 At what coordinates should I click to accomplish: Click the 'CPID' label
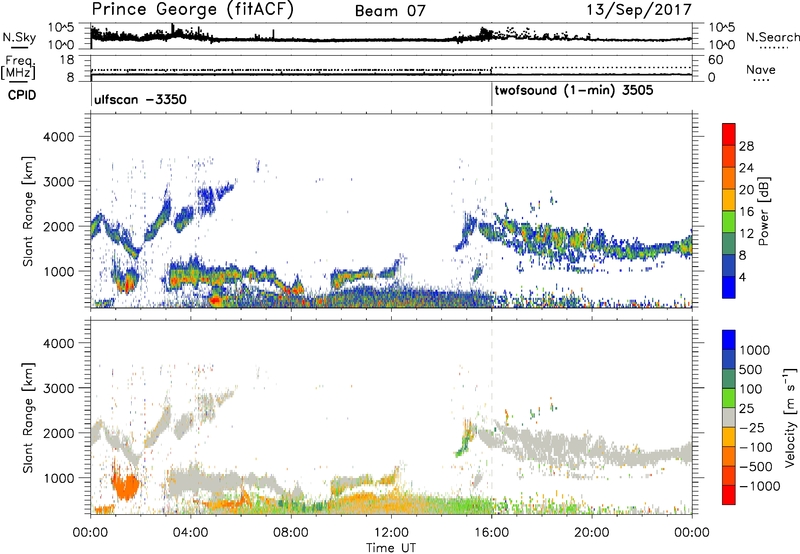22,95
